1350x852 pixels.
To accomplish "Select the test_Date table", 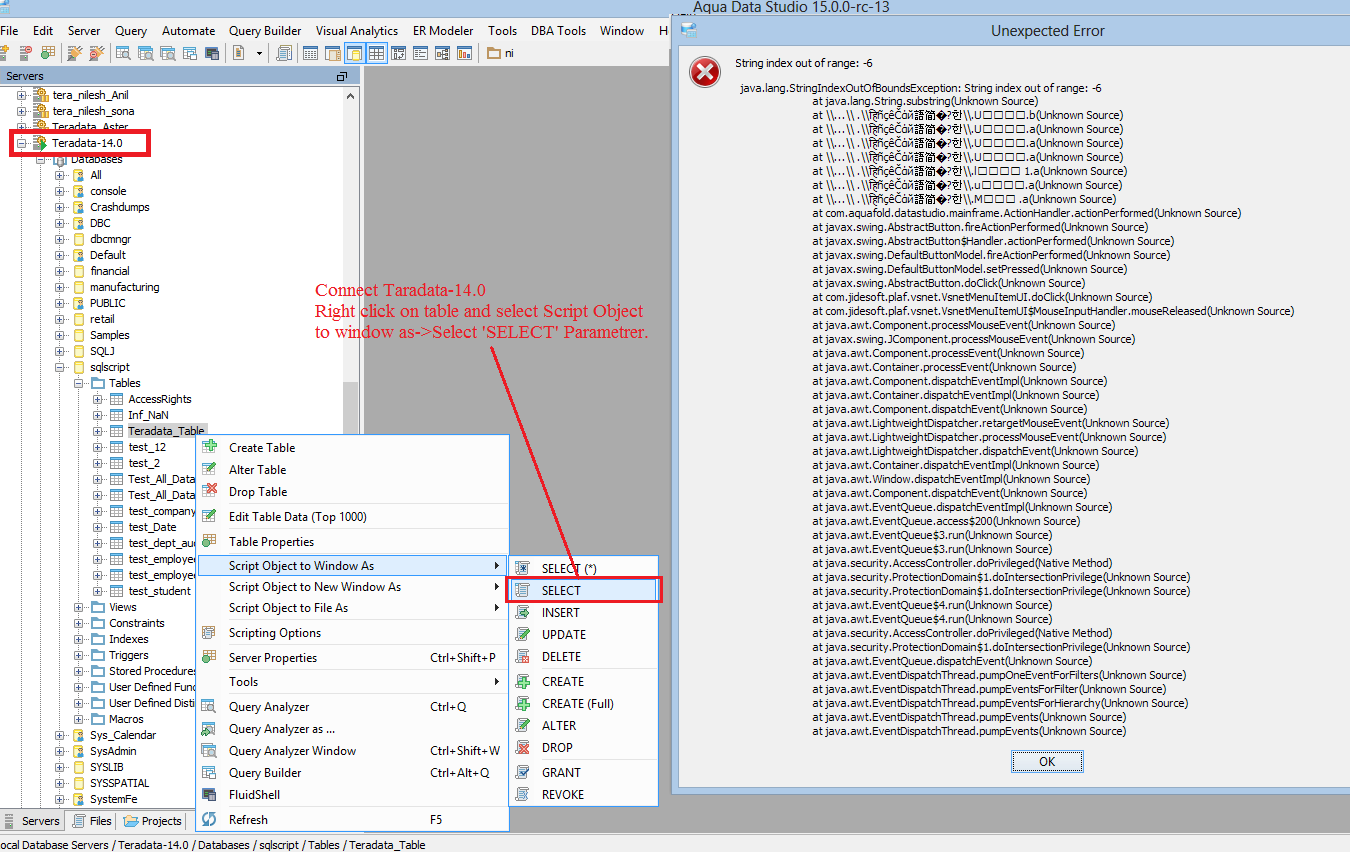I will point(152,527).
